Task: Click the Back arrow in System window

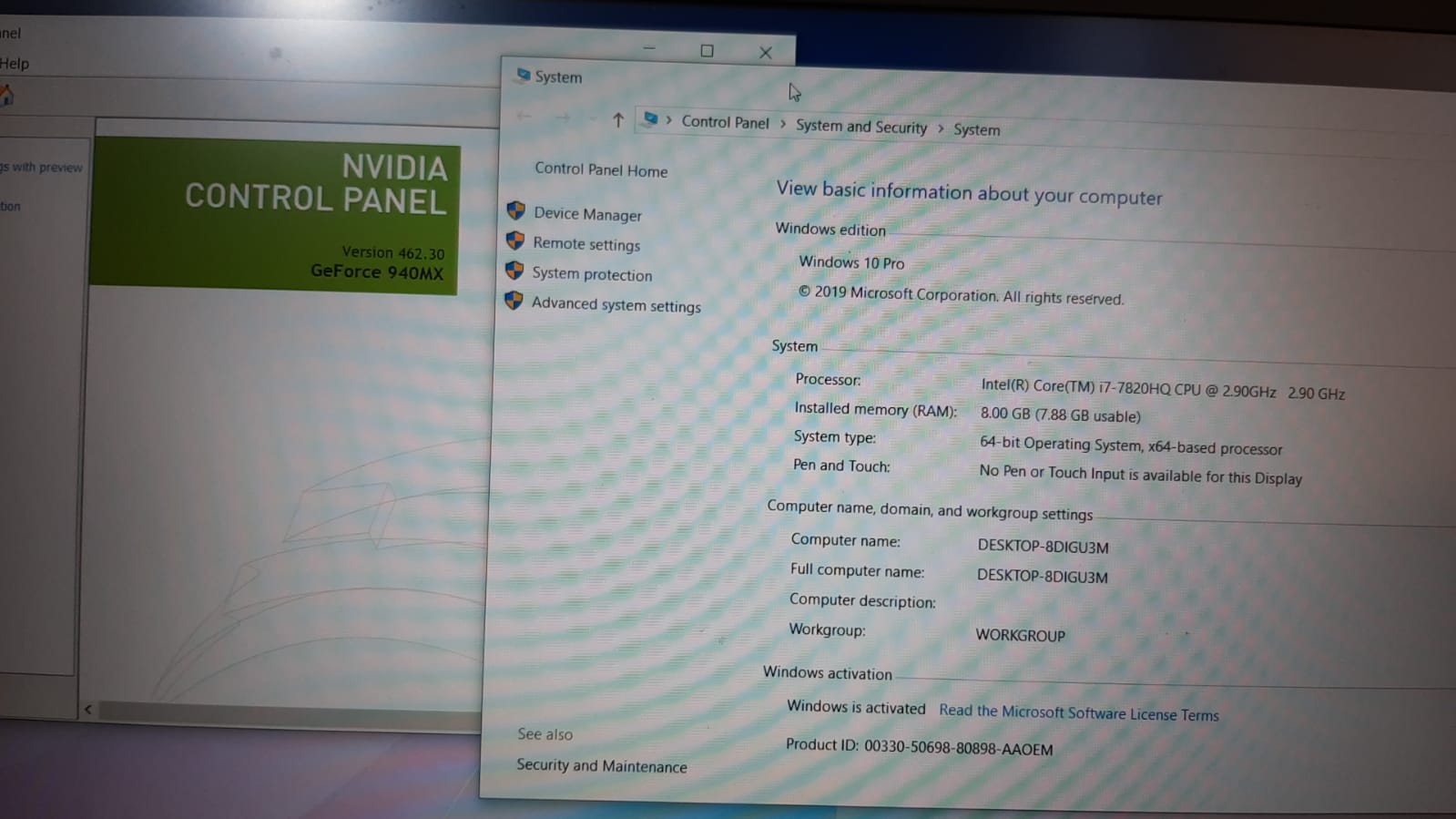Action: 524,116
